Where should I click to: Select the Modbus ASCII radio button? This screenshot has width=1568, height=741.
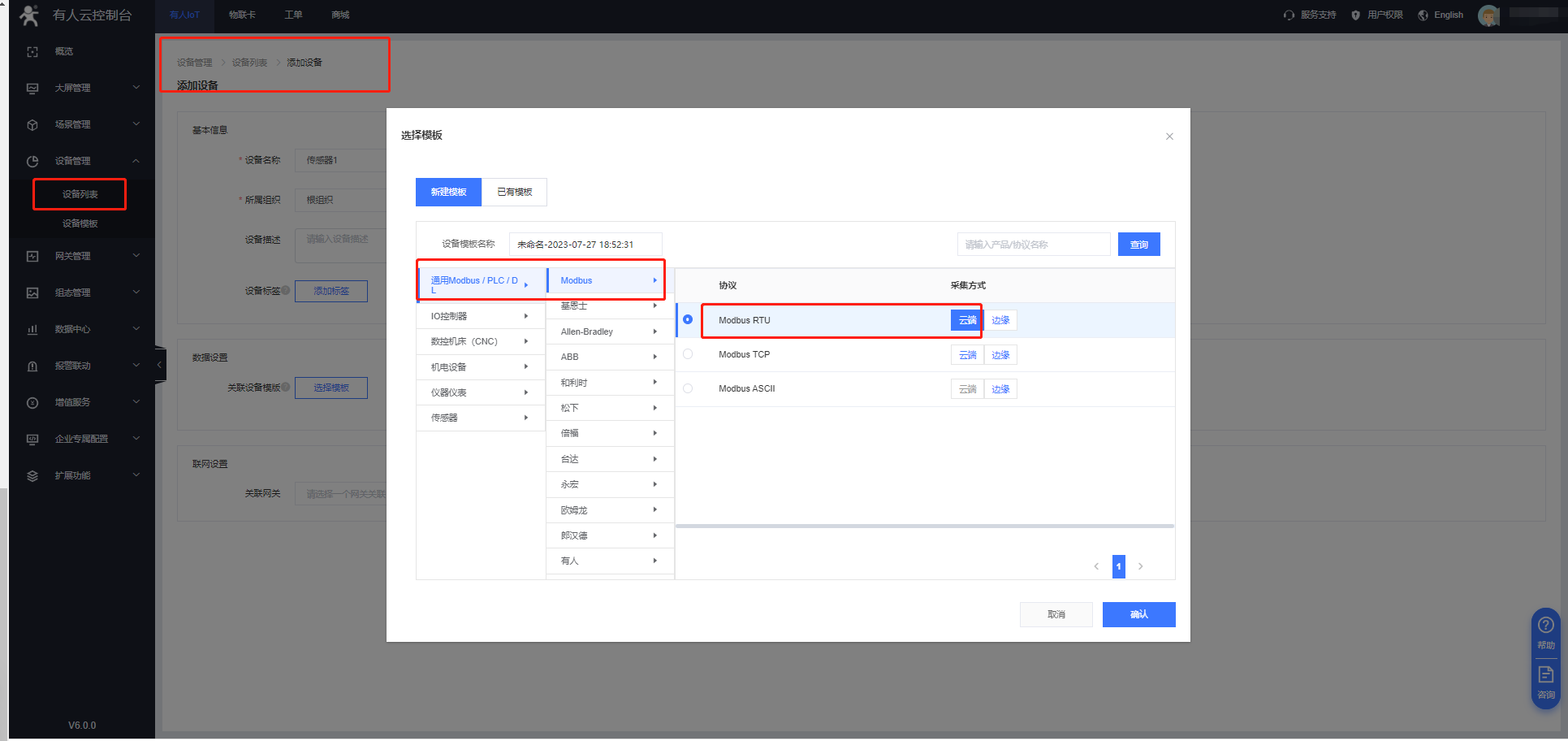tap(688, 388)
